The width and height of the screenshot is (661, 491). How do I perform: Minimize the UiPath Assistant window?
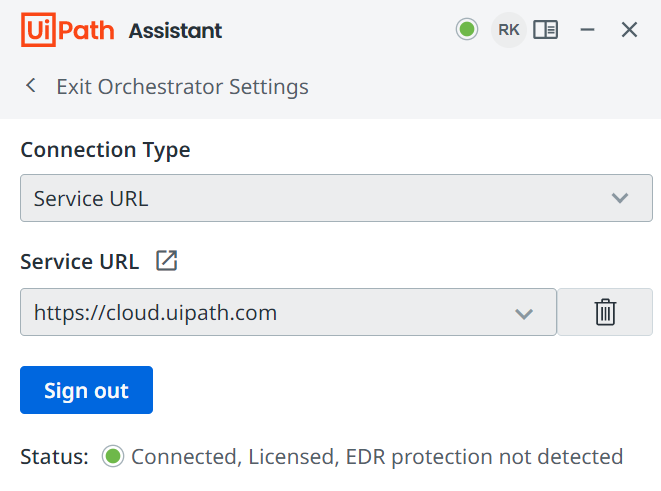(588, 30)
